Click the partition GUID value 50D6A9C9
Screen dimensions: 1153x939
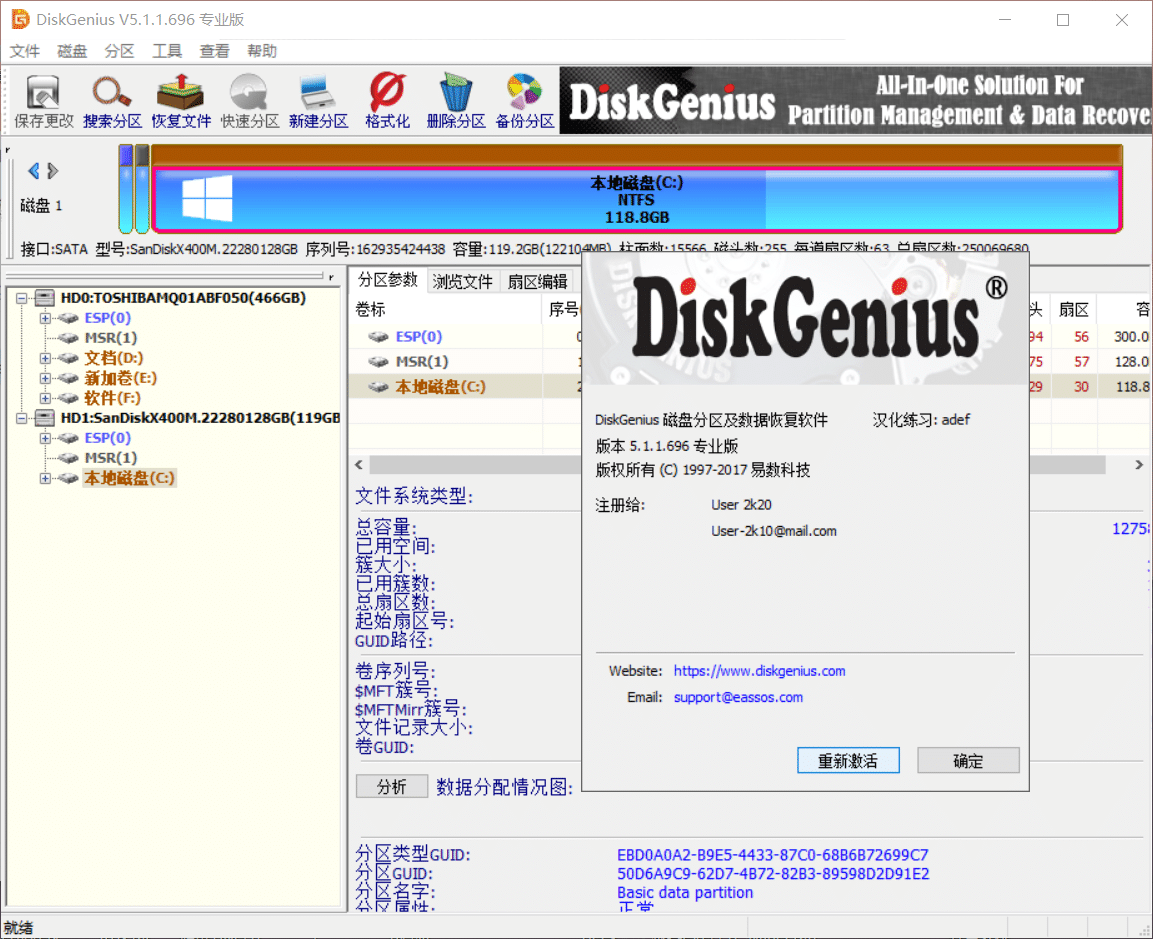click(773, 874)
